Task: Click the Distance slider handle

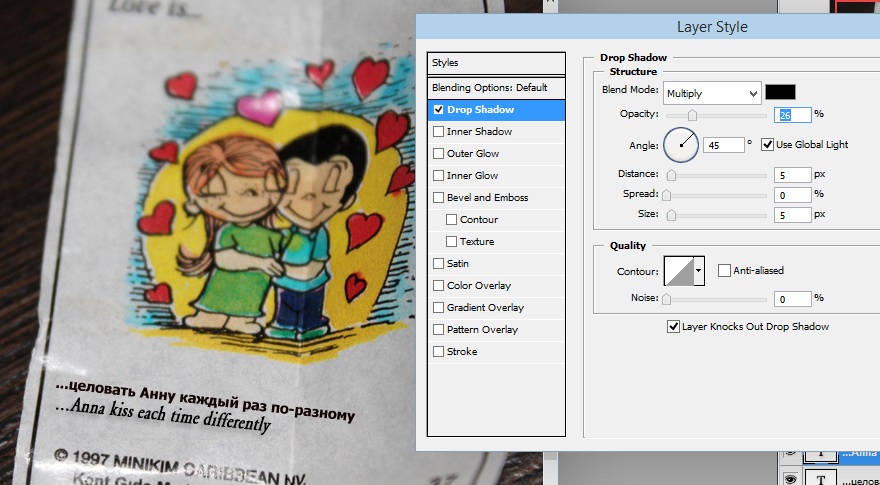Action: 671,176
